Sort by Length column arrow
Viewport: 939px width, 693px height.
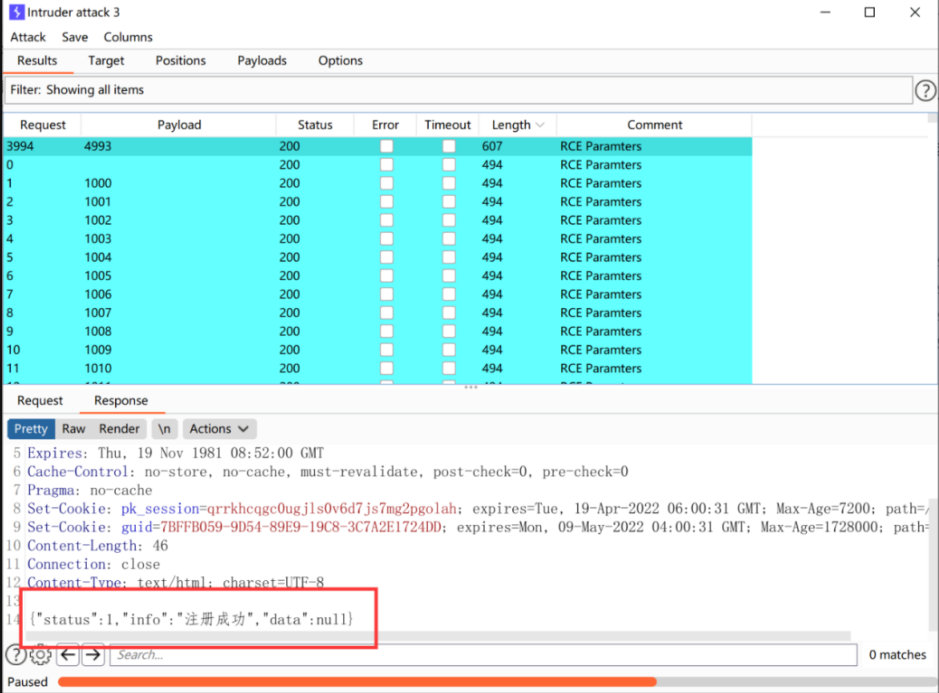[540, 125]
